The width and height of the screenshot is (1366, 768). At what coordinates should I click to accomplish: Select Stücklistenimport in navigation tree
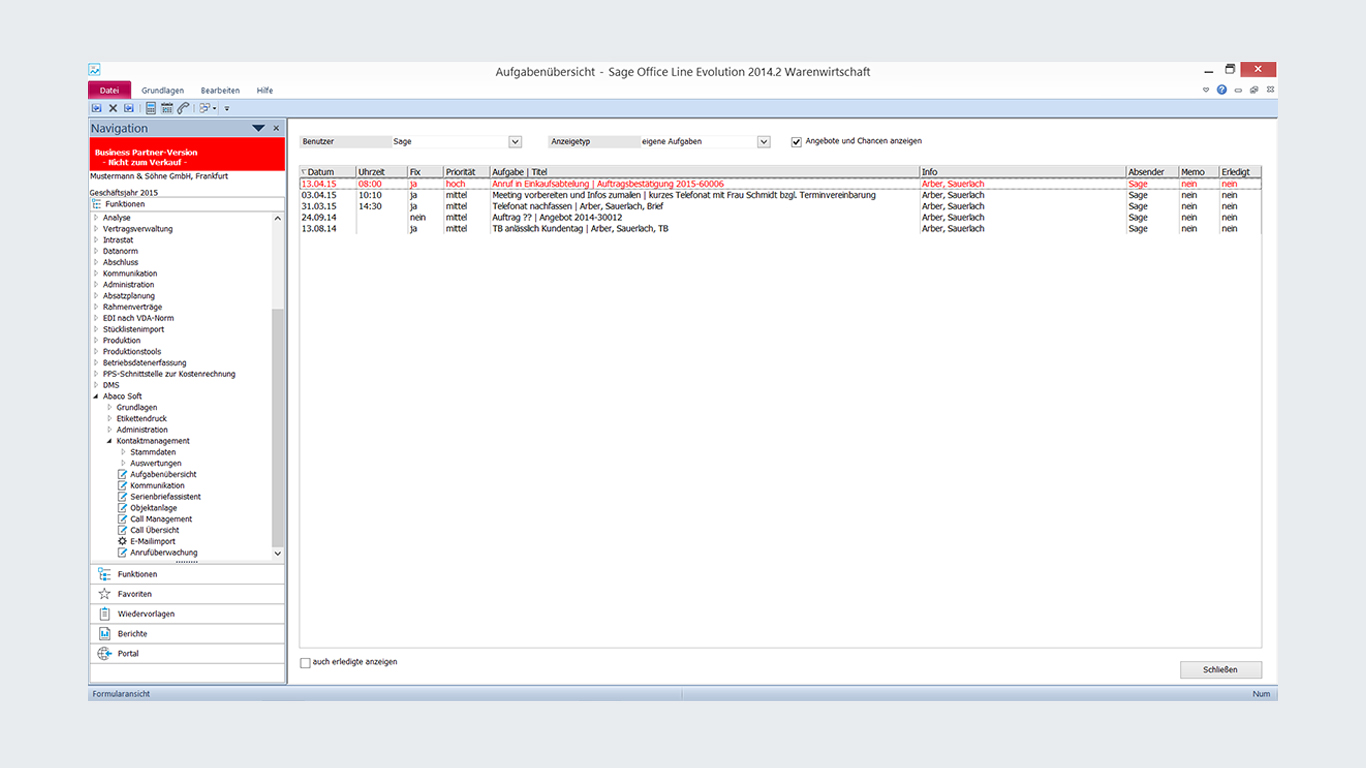[134, 329]
